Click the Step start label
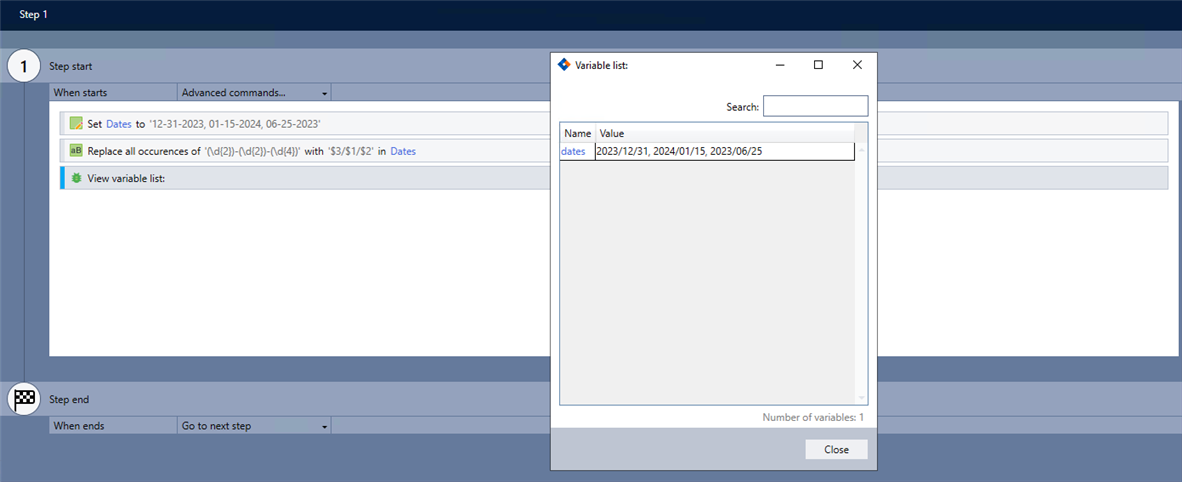Screen dimensions: 1182x482 (x=71, y=66)
